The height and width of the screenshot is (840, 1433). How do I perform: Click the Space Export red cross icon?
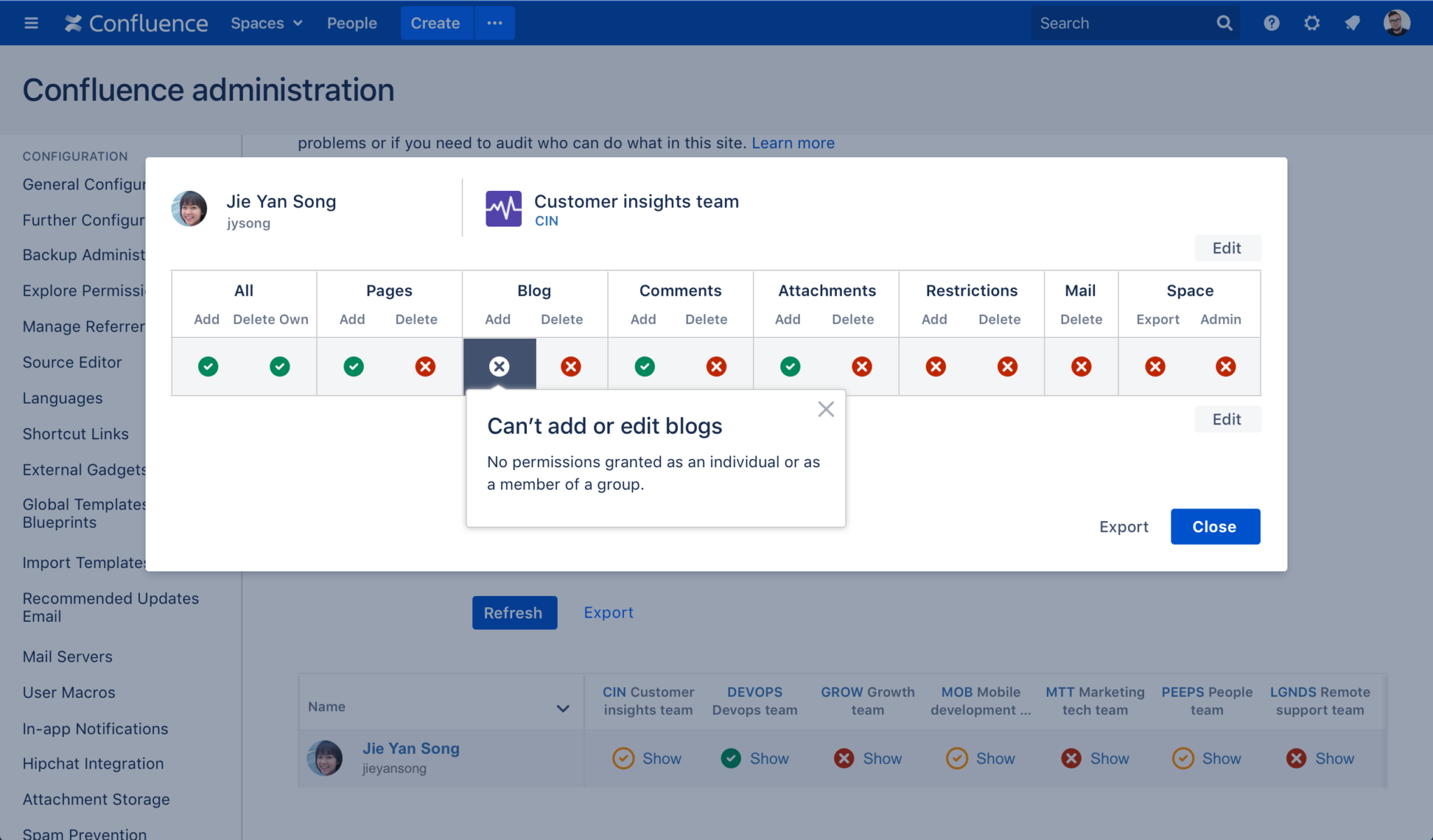point(1155,366)
